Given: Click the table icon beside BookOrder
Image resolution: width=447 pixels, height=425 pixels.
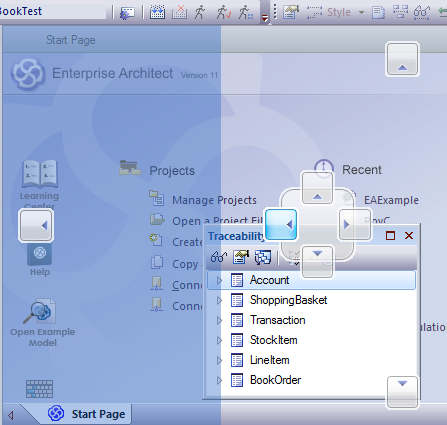Looking at the screenshot, I should (237, 380).
